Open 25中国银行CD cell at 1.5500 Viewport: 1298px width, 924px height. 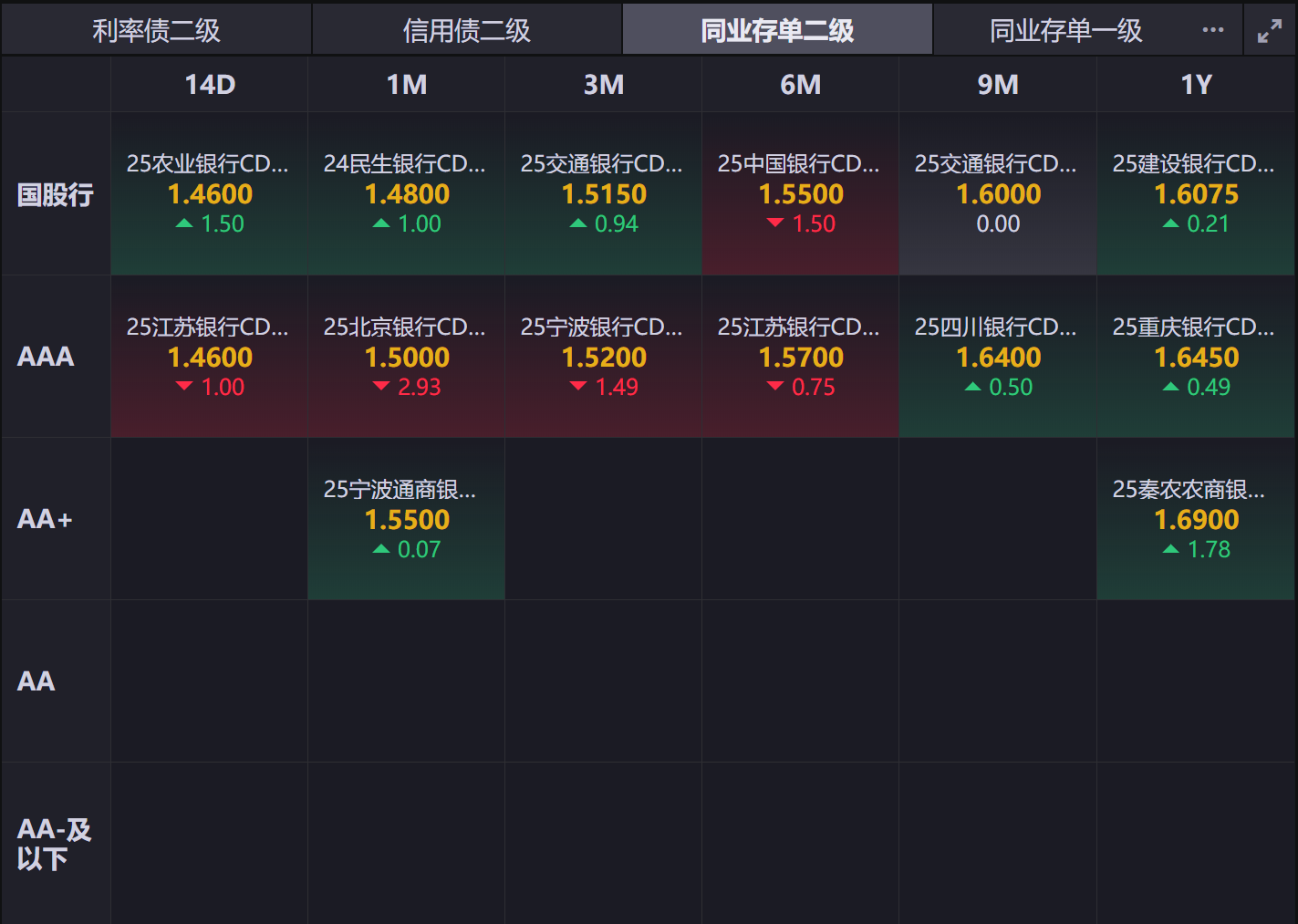tap(801, 194)
